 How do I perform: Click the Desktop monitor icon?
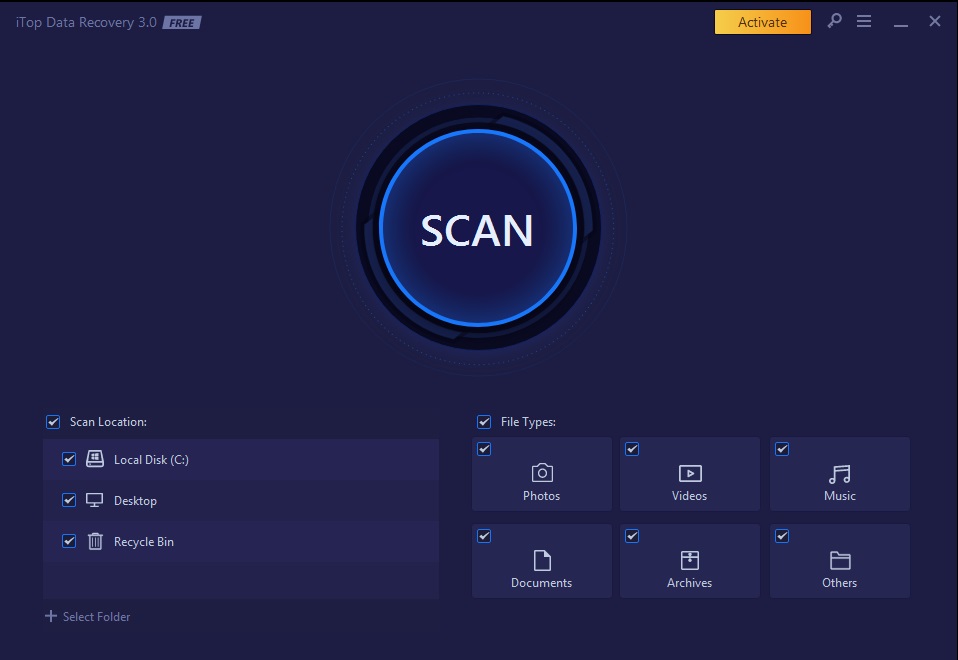pyautogui.click(x=94, y=500)
